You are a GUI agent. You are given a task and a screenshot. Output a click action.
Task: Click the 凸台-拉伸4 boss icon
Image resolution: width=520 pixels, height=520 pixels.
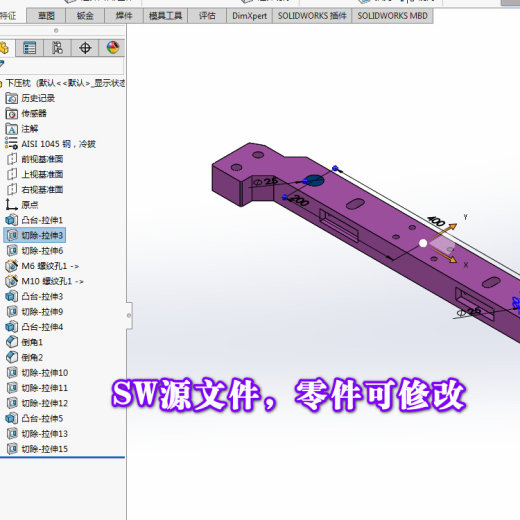[12, 327]
